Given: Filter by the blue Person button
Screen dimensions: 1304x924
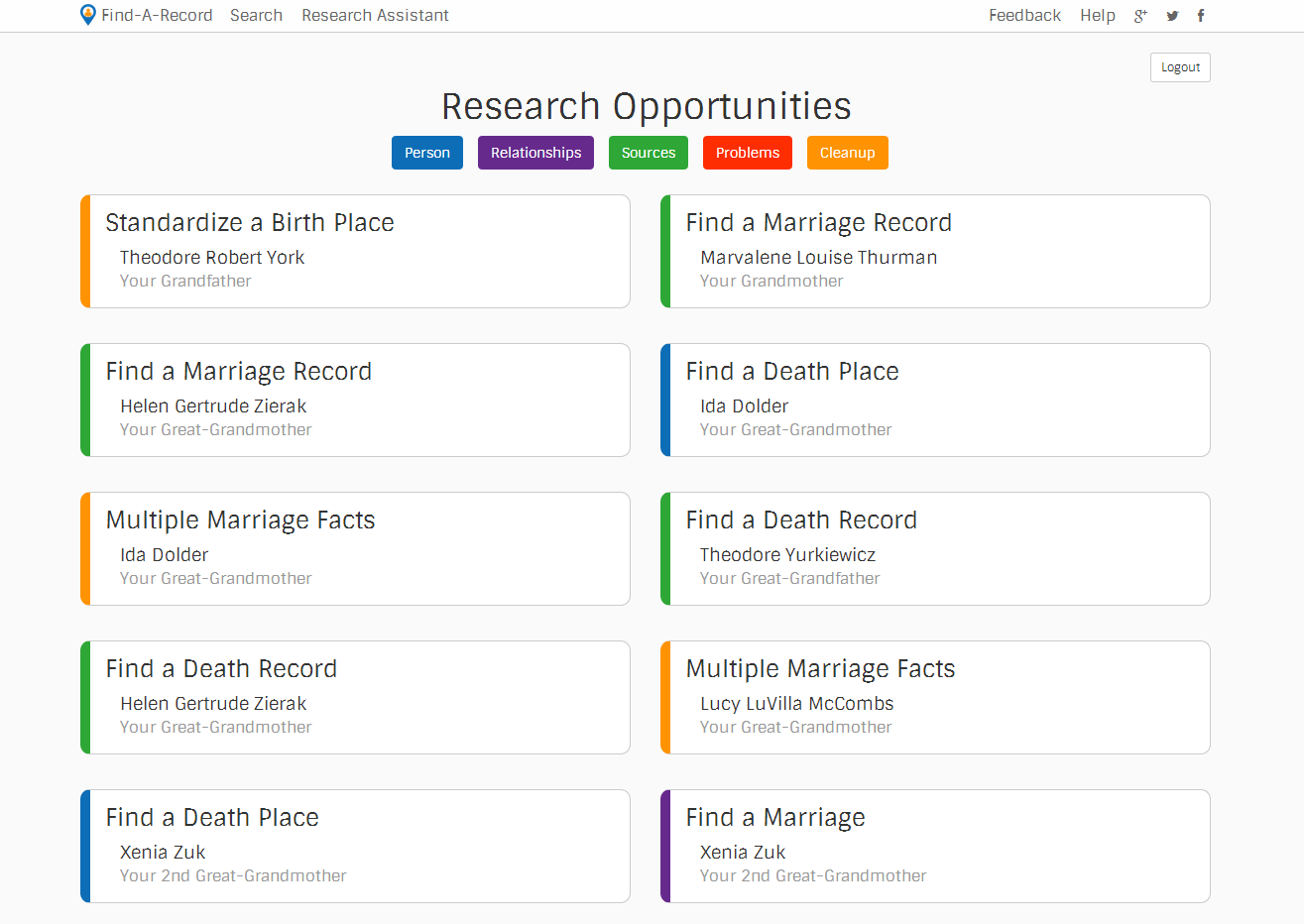Looking at the screenshot, I should 427,153.
